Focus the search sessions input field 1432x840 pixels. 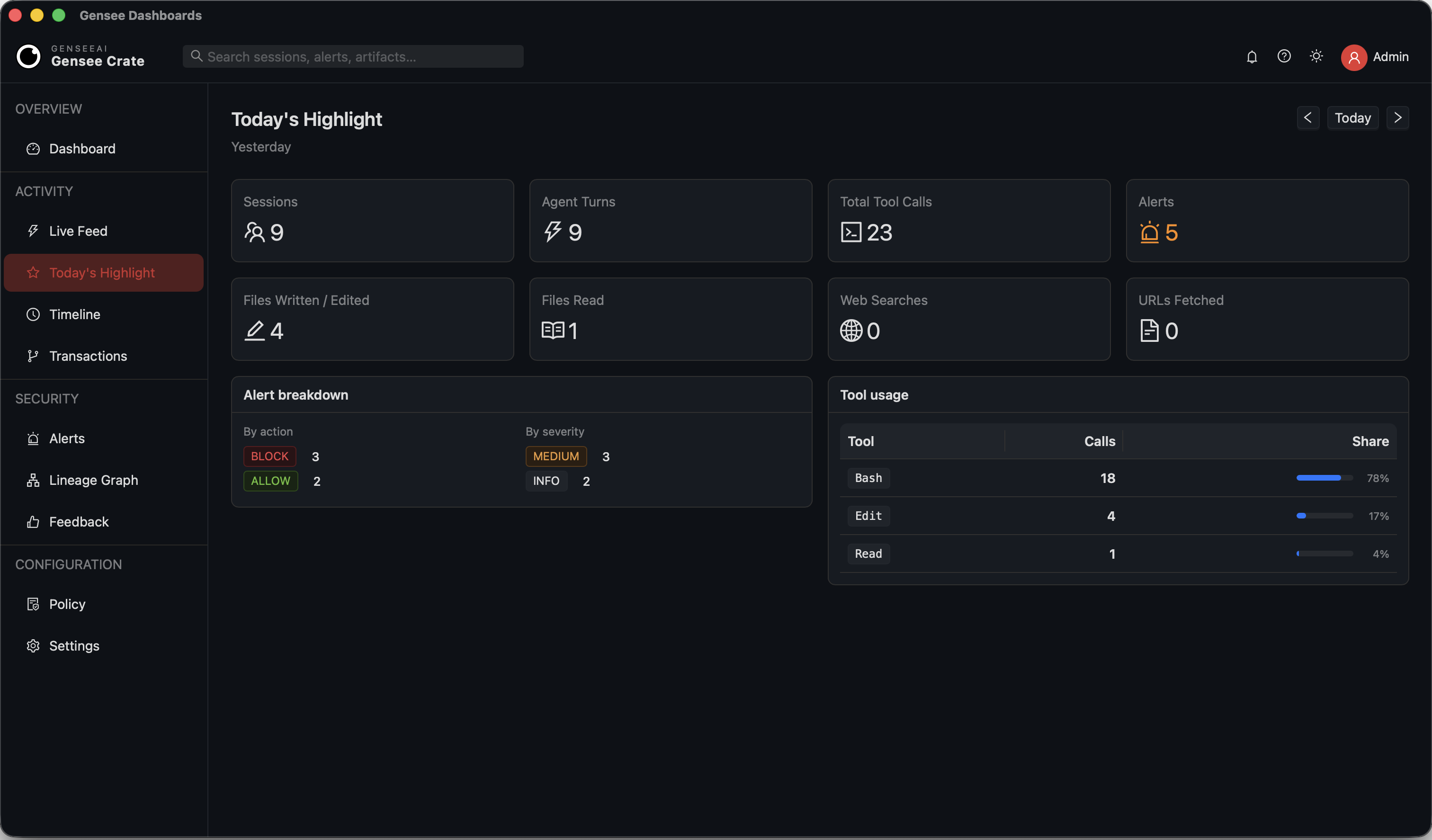pos(353,56)
